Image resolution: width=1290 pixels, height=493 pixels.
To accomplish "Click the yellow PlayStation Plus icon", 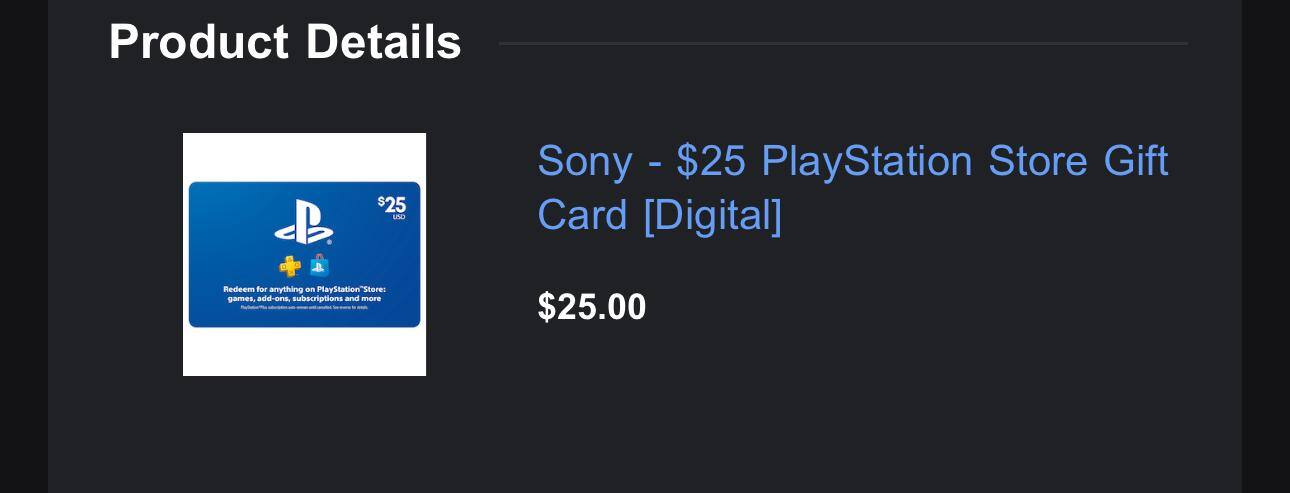I will (290, 266).
